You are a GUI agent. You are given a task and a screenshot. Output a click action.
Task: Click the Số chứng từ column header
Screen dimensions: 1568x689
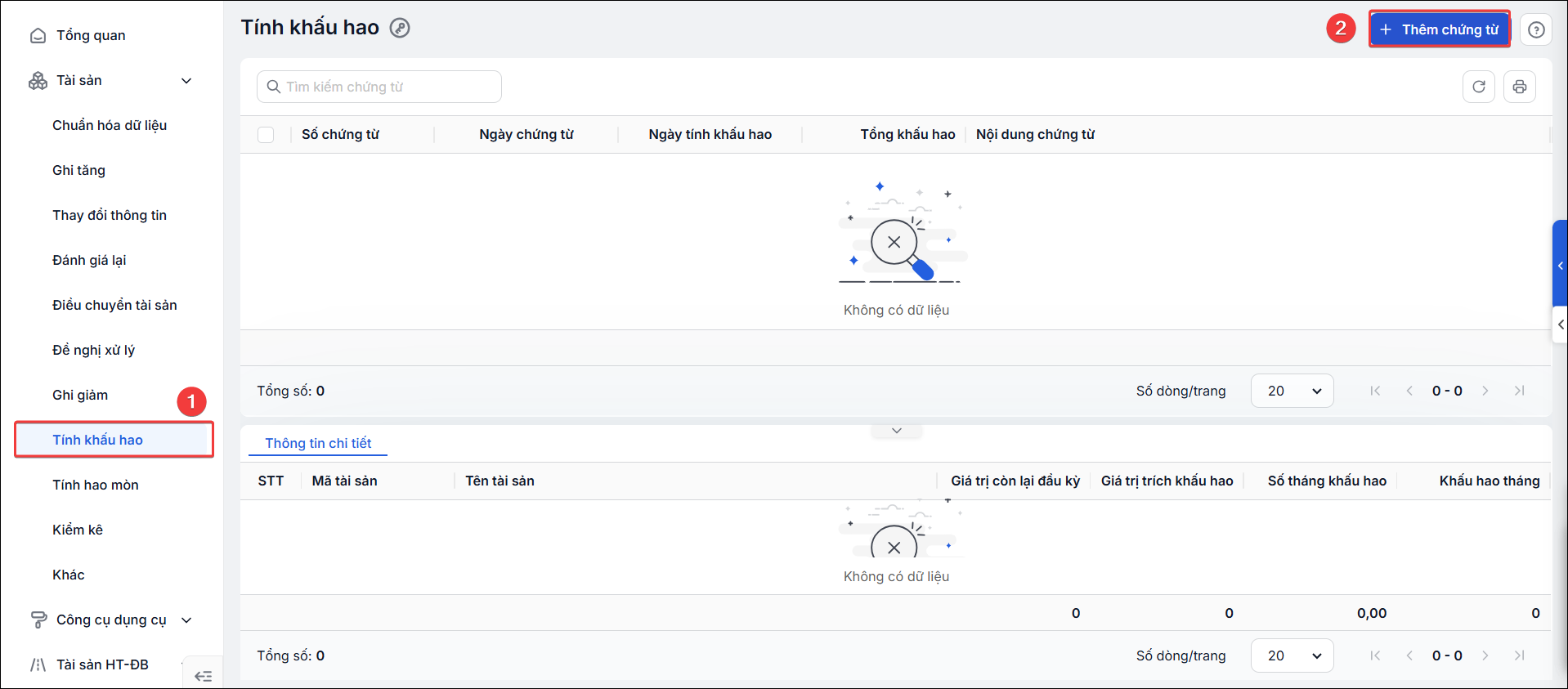click(x=340, y=135)
